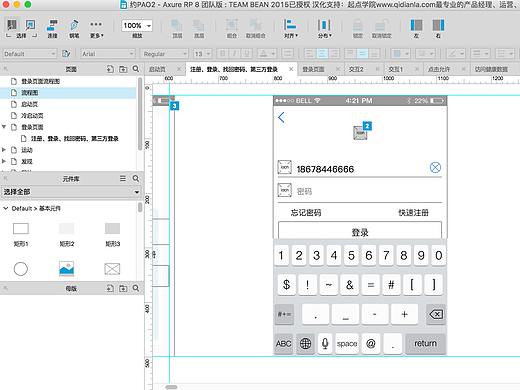Select the 流程图 page
The image size is (520, 390).
[x=68, y=93]
